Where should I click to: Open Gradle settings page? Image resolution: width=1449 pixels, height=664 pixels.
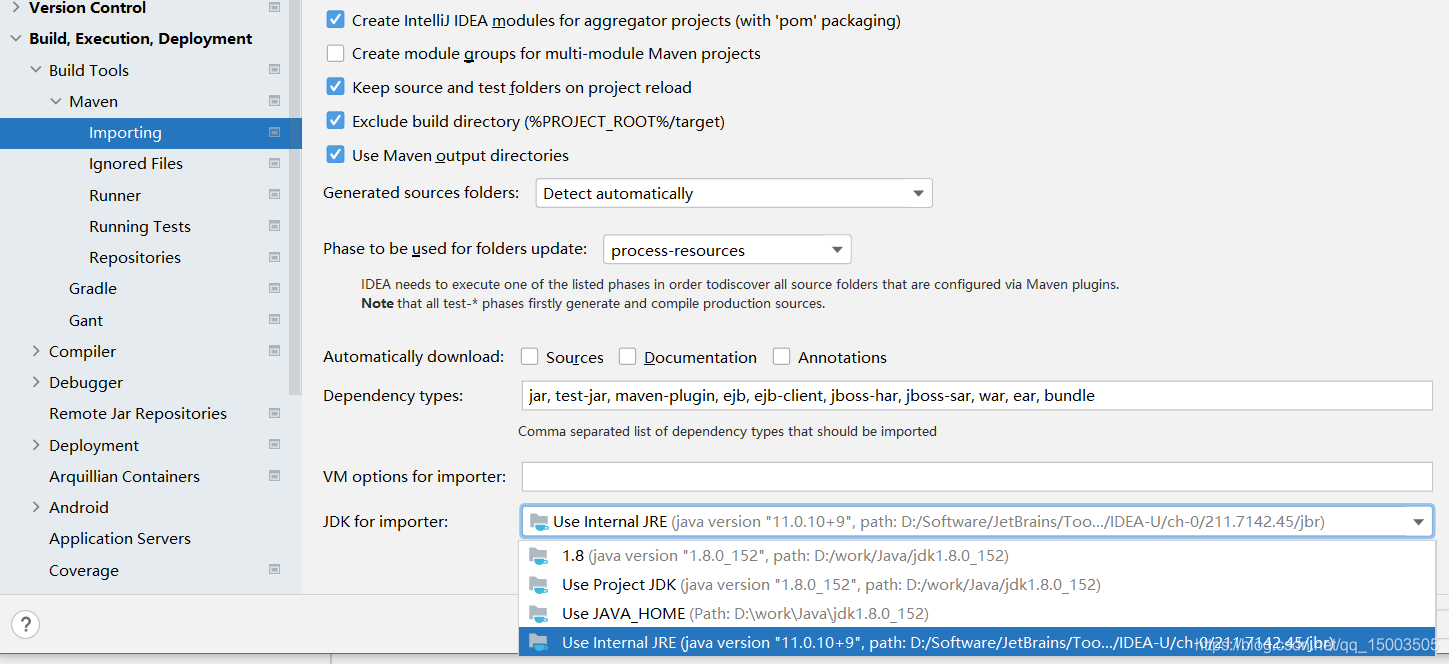[93, 288]
